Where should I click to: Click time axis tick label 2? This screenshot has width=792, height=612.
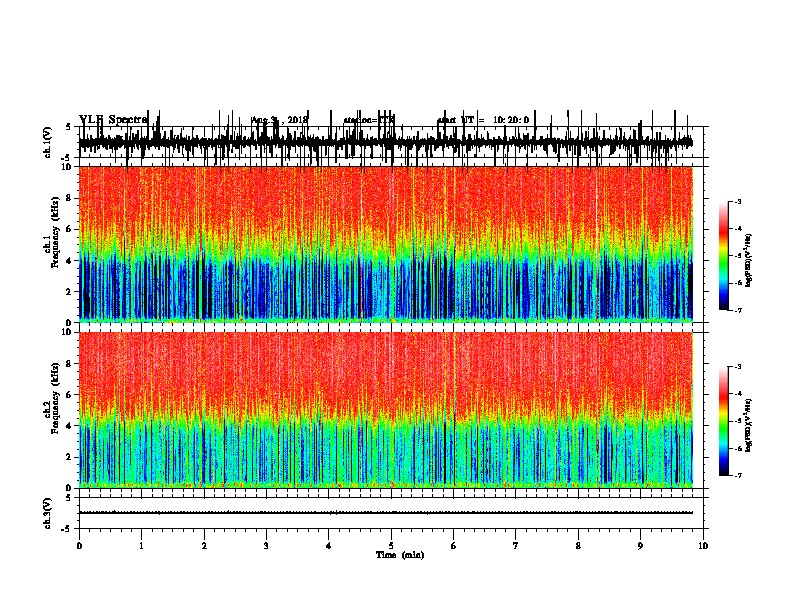click(204, 546)
